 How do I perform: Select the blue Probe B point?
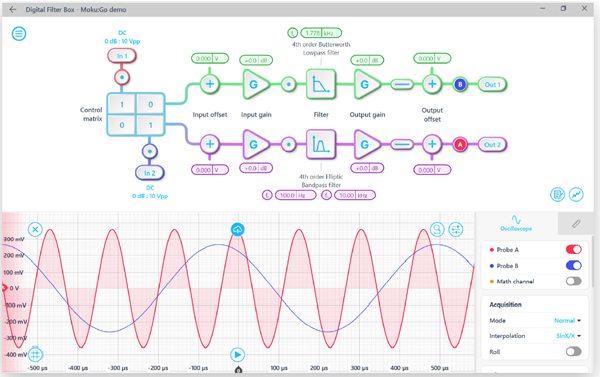(460, 84)
